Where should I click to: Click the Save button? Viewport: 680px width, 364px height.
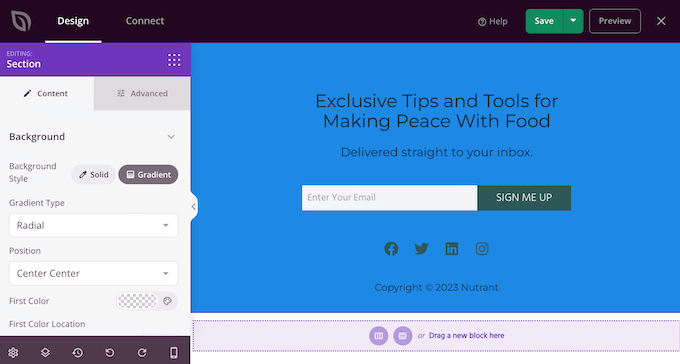pos(544,21)
